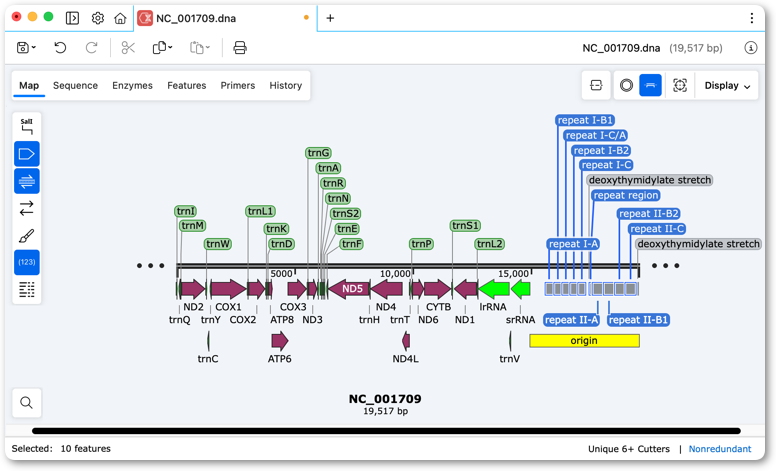Click the trnG feature label

pyautogui.click(x=318, y=153)
